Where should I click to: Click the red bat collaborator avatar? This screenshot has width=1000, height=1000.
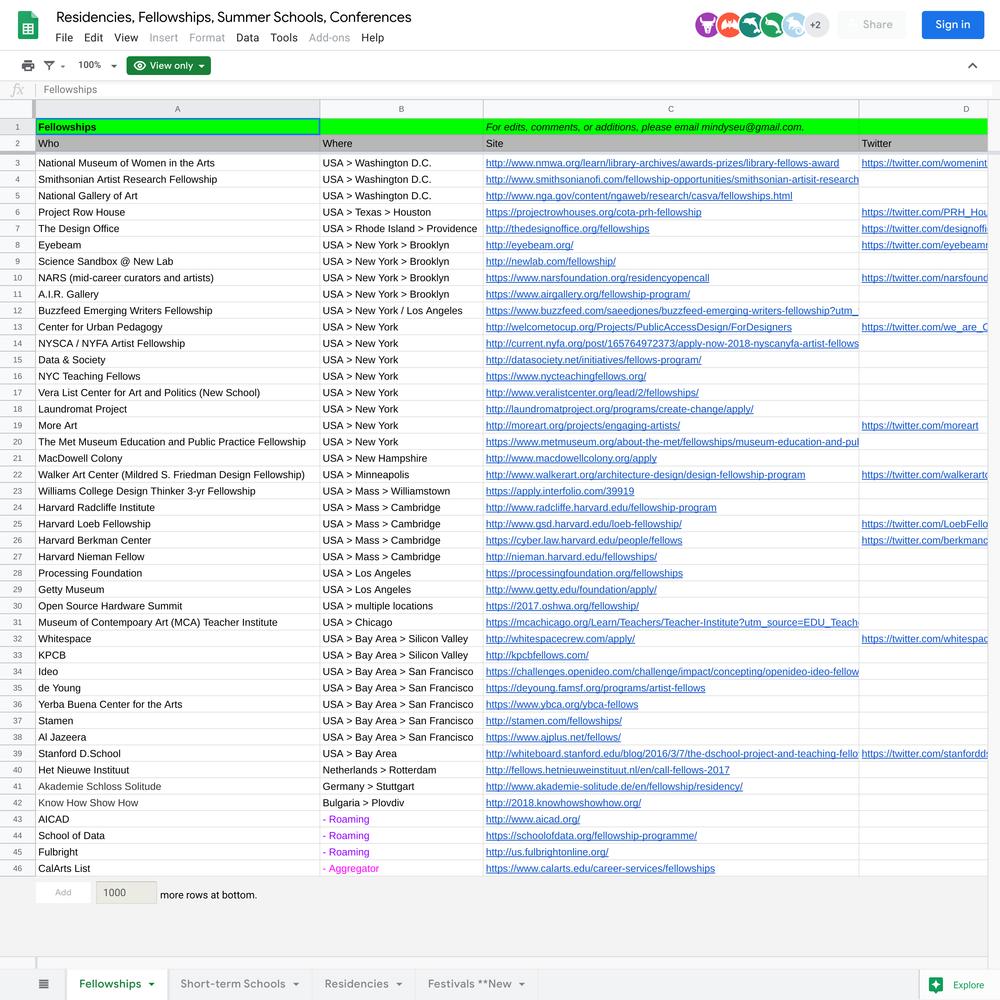pos(729,25)
